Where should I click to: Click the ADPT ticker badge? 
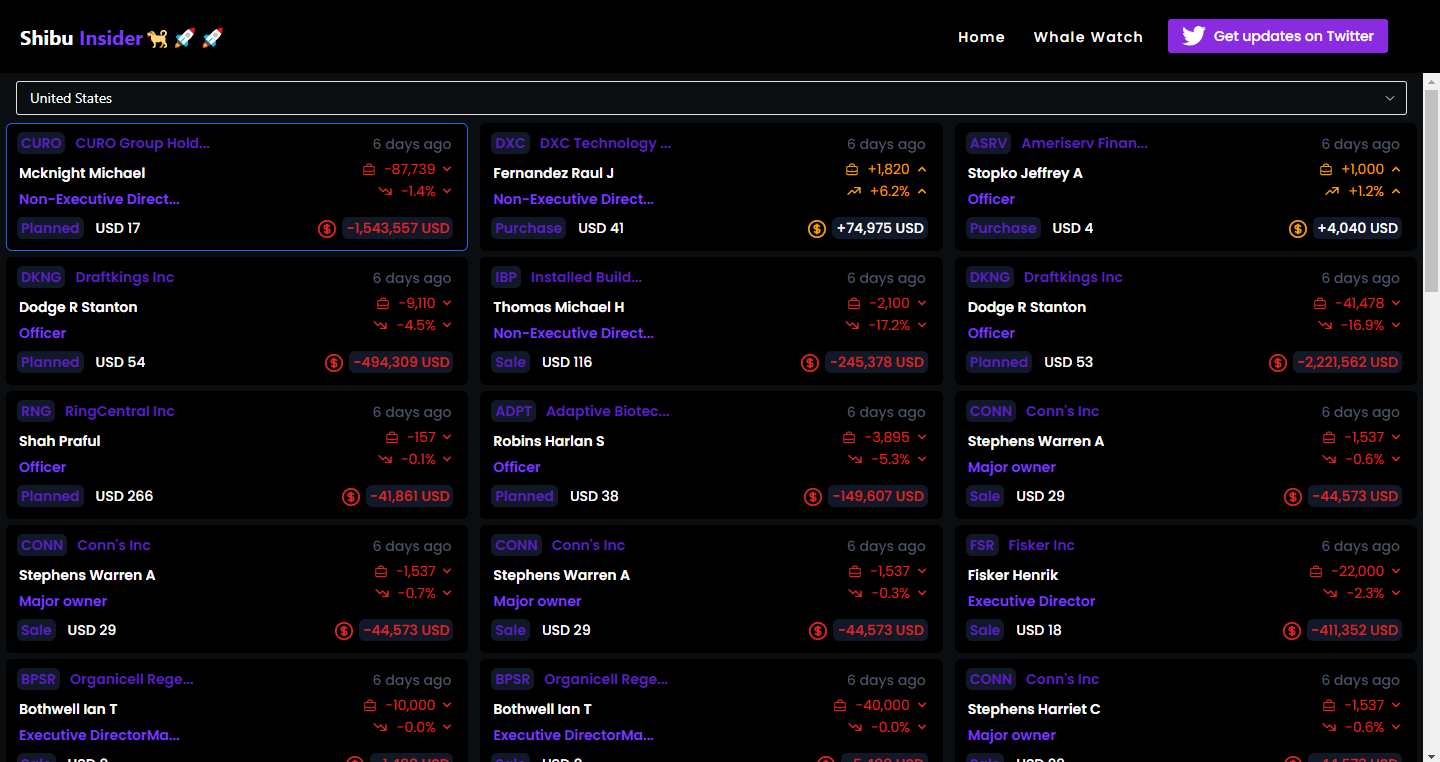[x=514, y=411]
